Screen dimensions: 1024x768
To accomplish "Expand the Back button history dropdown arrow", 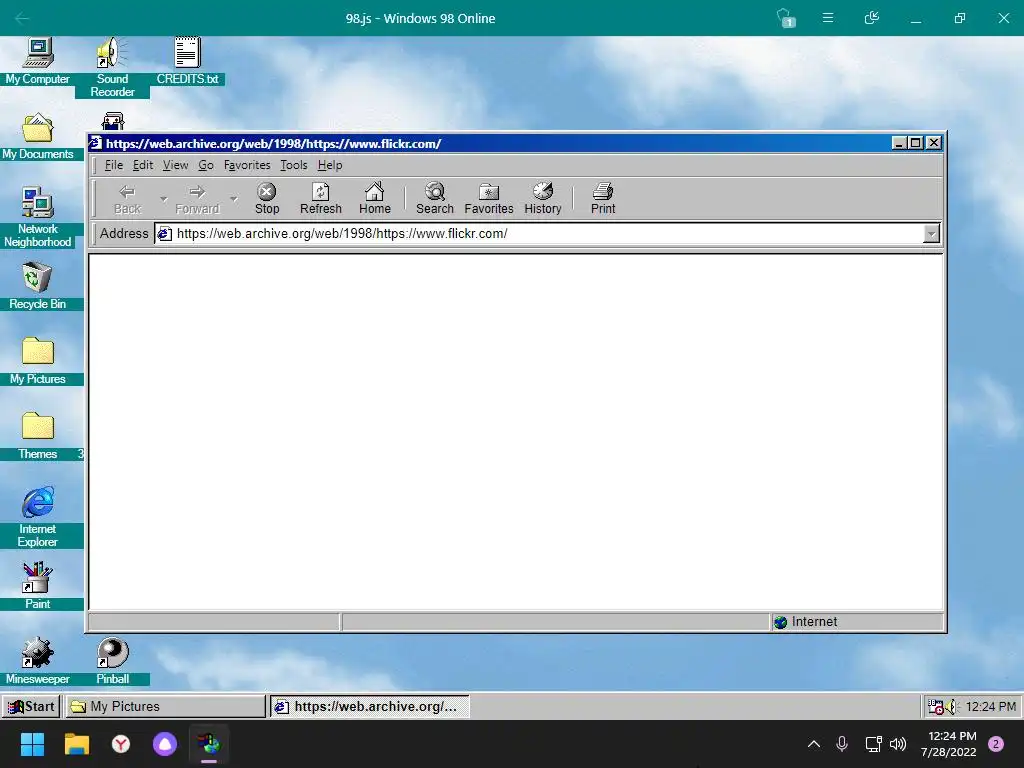I will [163, 199].
